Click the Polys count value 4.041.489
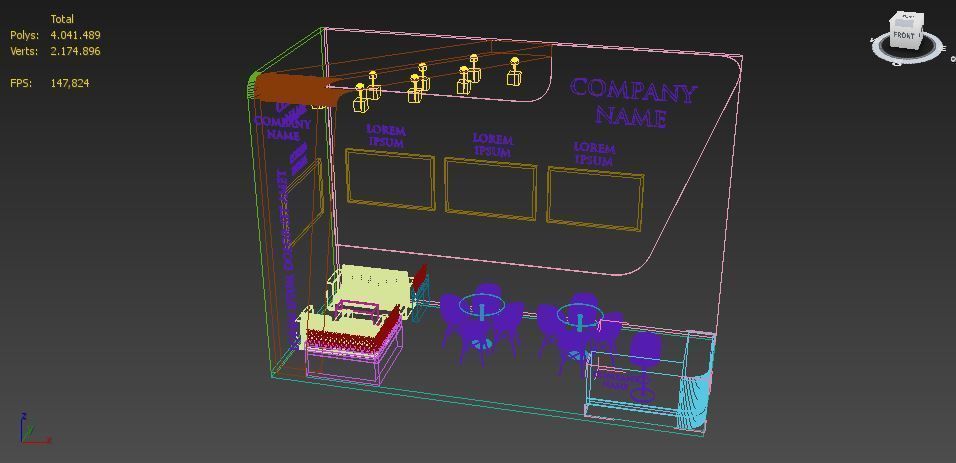The image size is (956, 463). coord(76,35)
